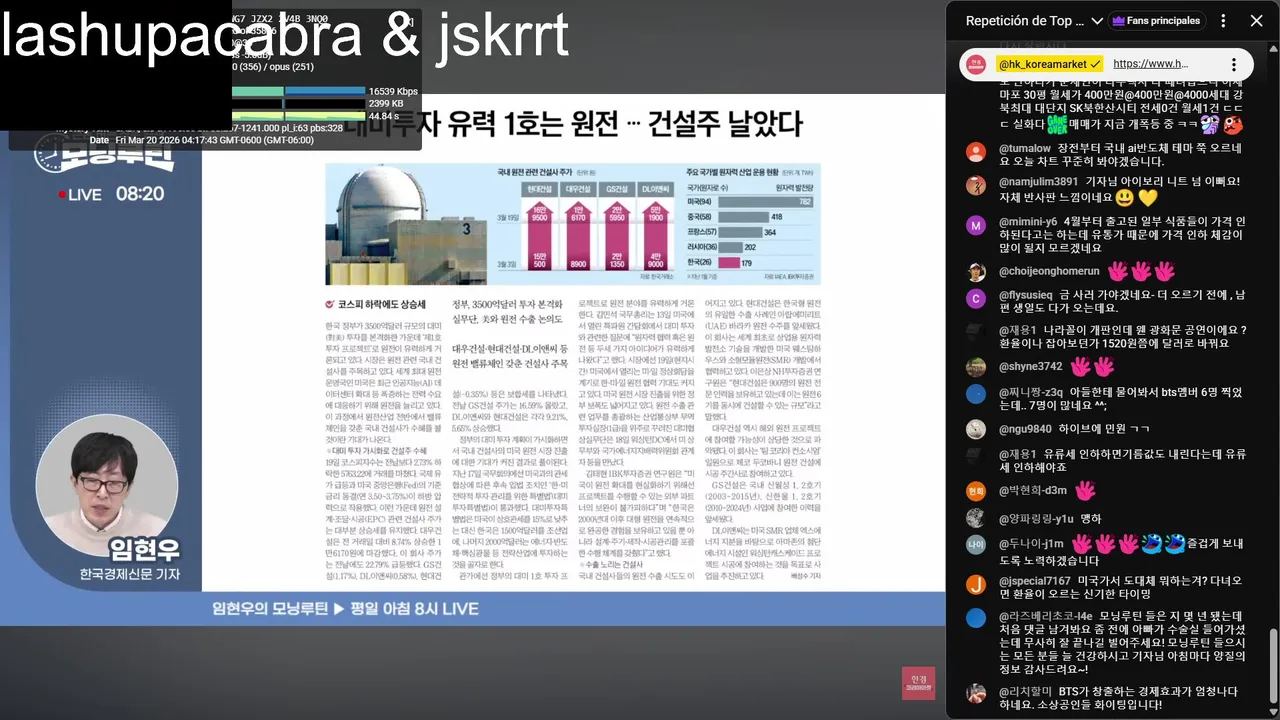This screenshot has width=1280, height=720.
Task: Click the construction stock price bar chart
Action: point(587,225)
